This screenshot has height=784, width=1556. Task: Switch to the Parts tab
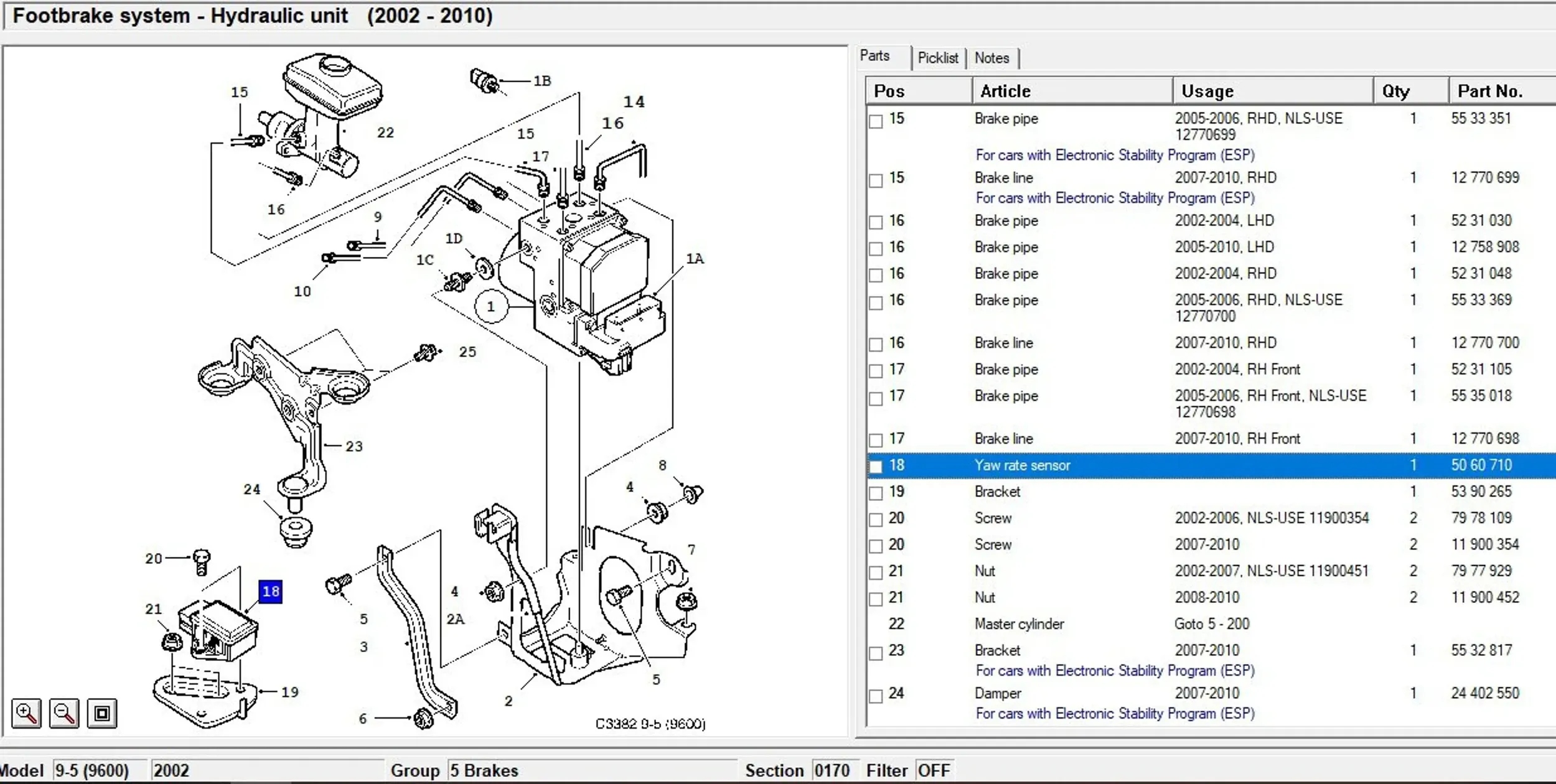click(x=874, y=56)
